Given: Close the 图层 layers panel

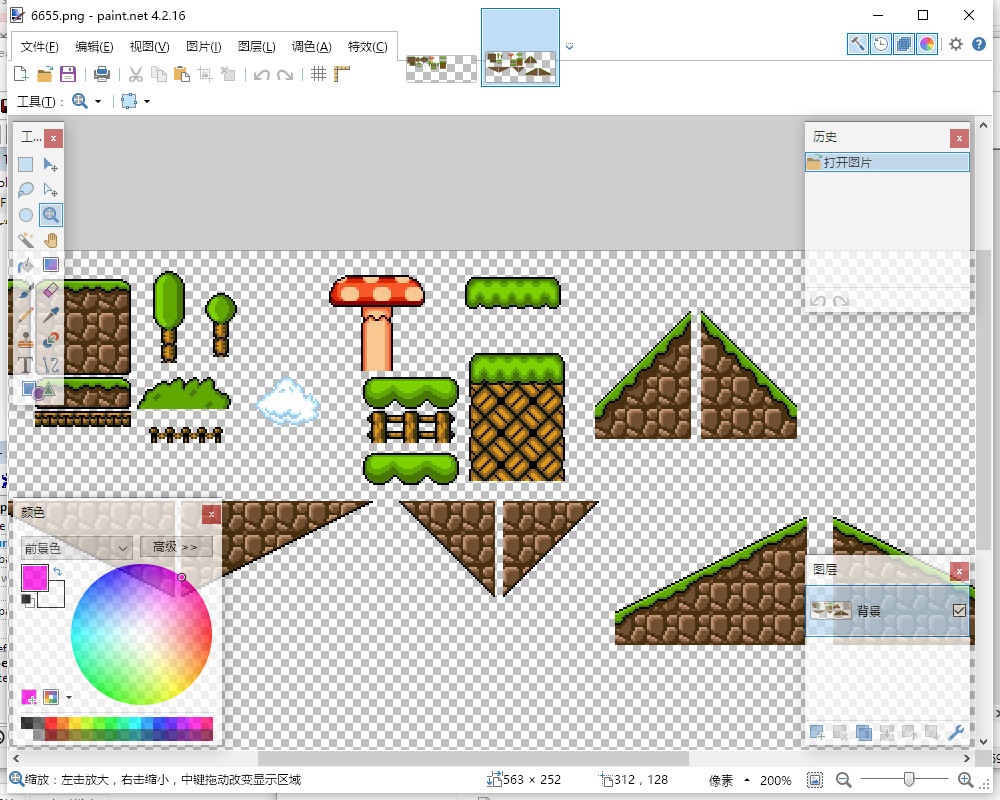Looking at the screenshot, I should point(959,571).
